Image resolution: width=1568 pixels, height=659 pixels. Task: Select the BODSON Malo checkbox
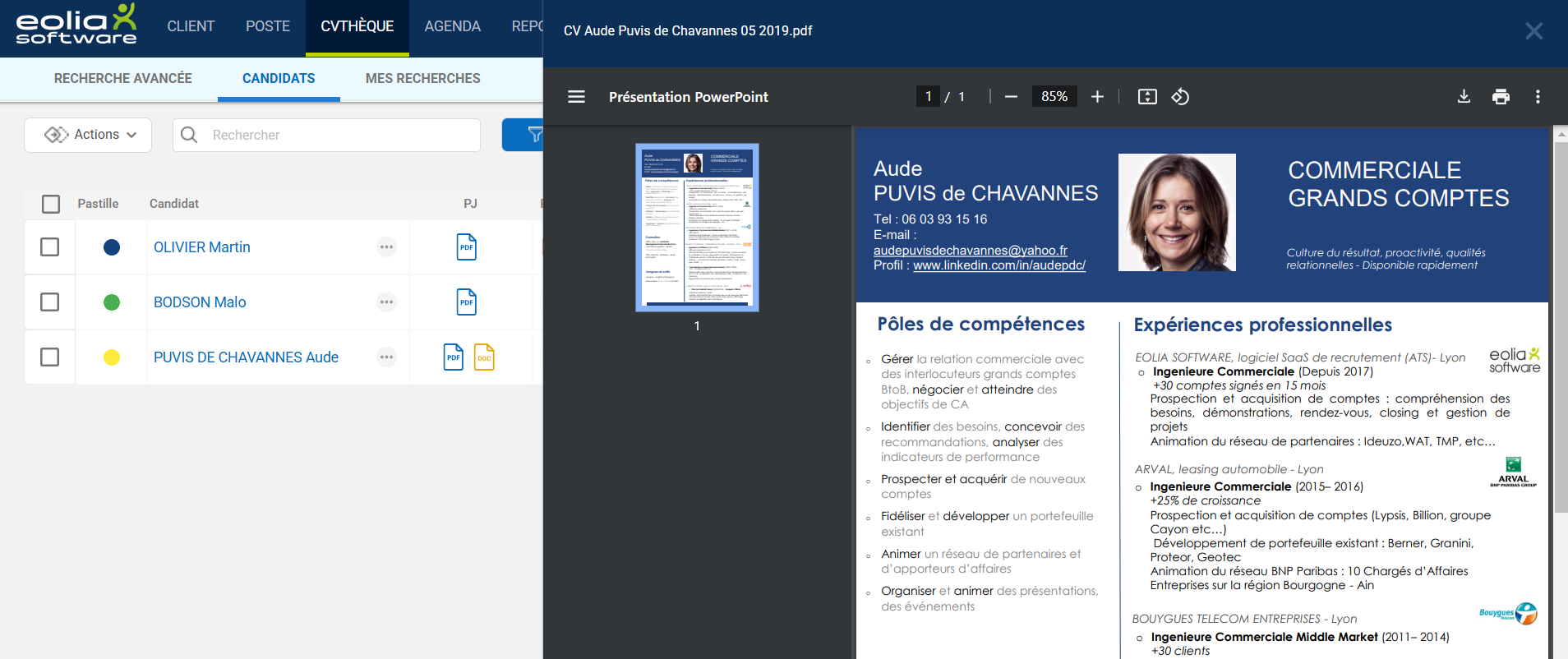[50, 302]
